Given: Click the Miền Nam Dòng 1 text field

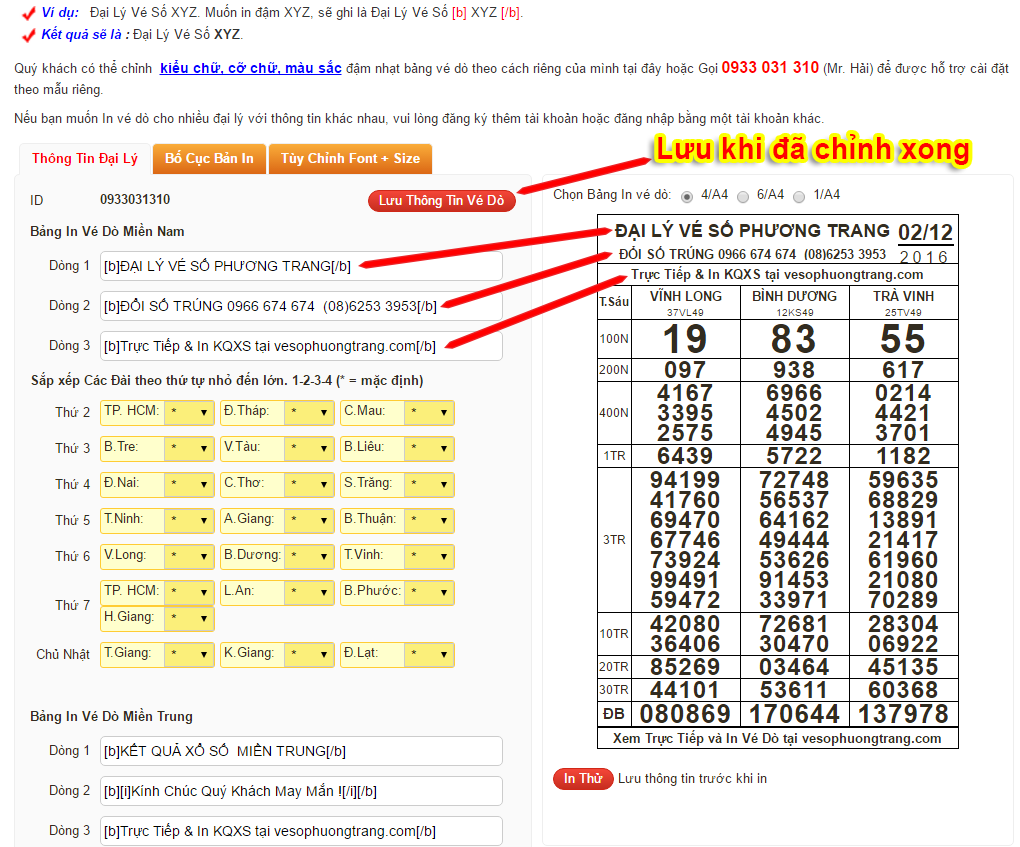Looking at the screenshot, I should pyautogui.click(x=302, y=266).
